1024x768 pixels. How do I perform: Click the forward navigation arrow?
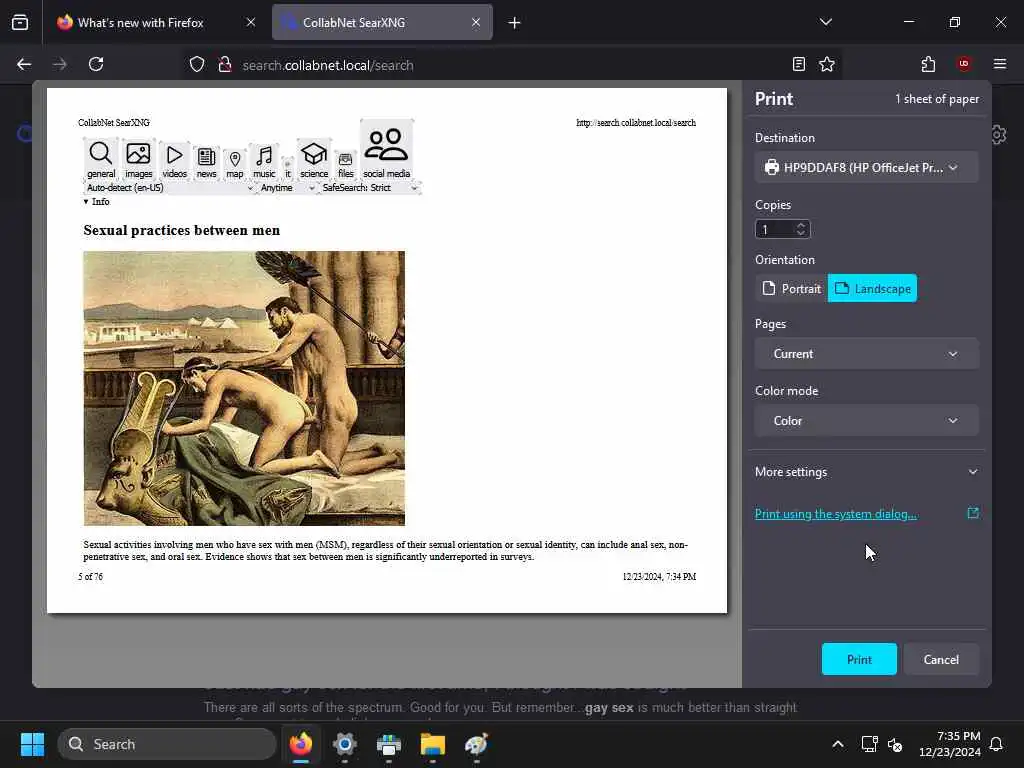tap(59, 64)
